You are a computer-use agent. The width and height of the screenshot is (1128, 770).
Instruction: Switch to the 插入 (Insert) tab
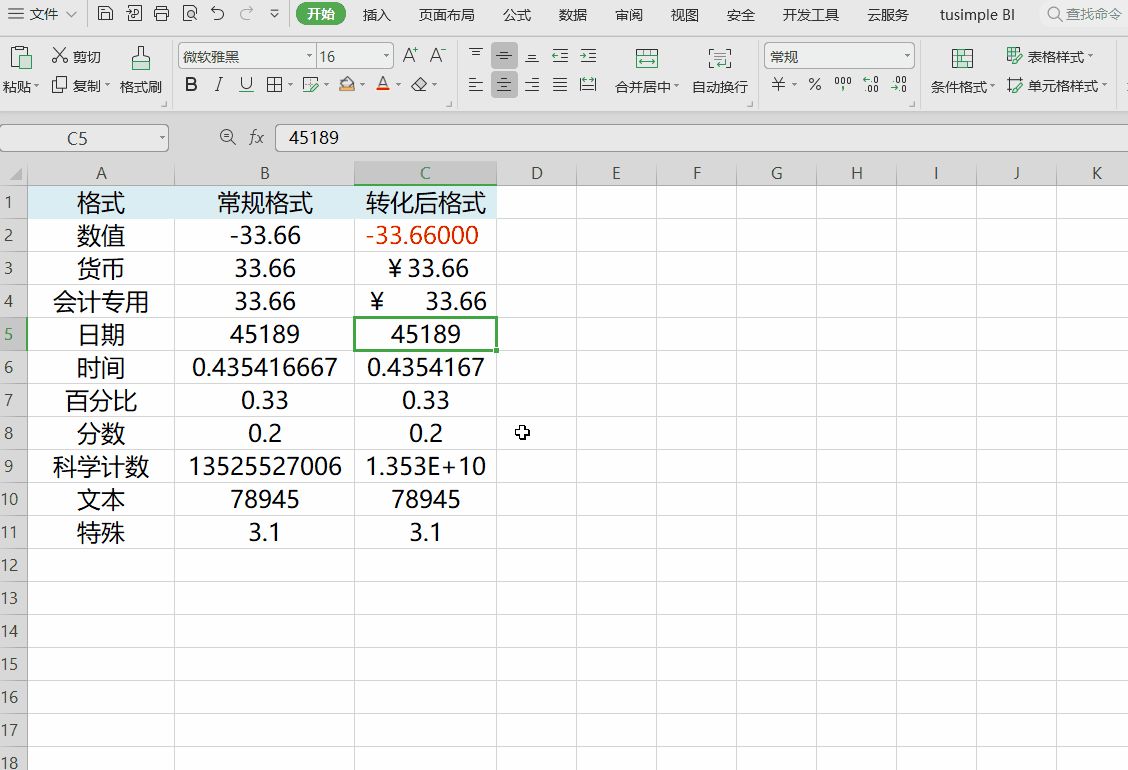tap(376, 15)
